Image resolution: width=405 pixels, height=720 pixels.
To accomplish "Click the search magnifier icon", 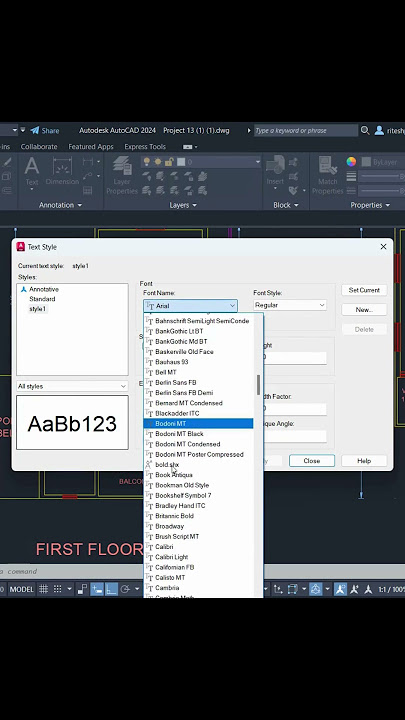I will point(365,130).
